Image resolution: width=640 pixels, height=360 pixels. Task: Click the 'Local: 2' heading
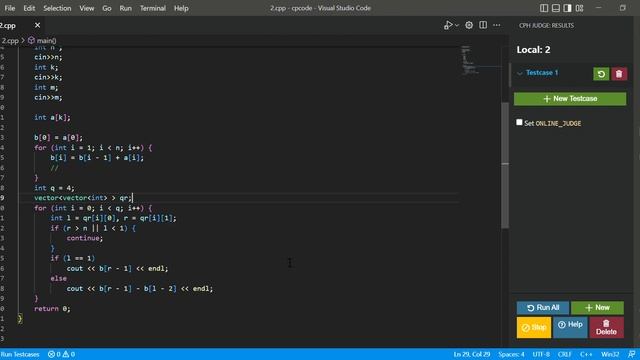point(533,50)
